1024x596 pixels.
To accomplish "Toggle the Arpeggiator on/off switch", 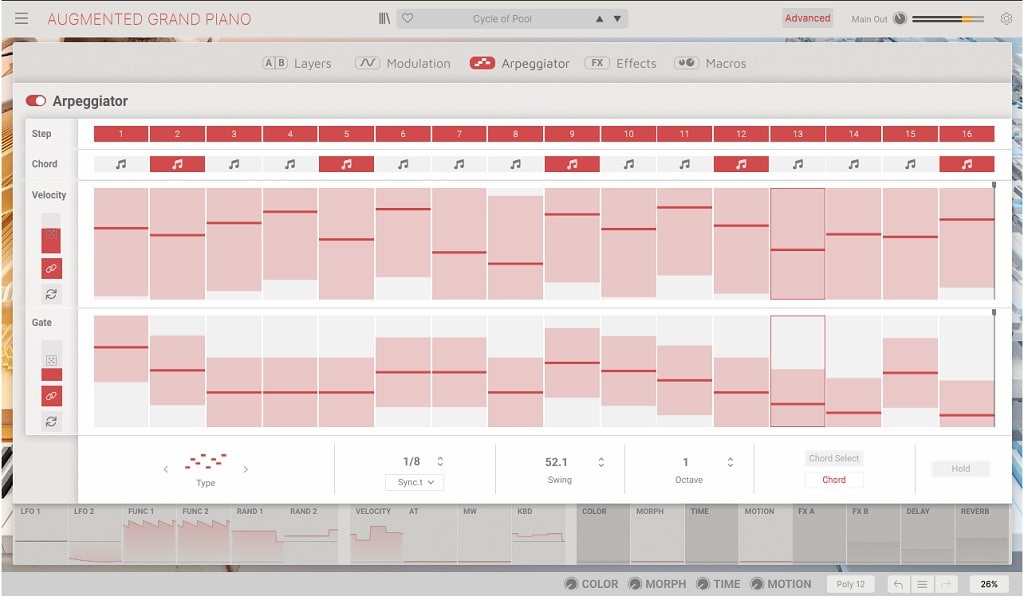I will pyautogui.click(x=36, y=101).
